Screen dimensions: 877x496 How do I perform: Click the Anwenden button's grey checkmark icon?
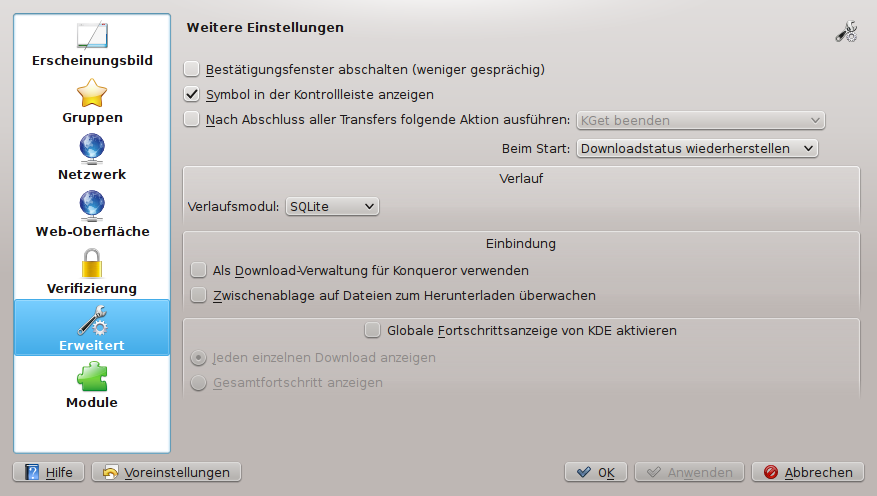(x=653, y=473)
